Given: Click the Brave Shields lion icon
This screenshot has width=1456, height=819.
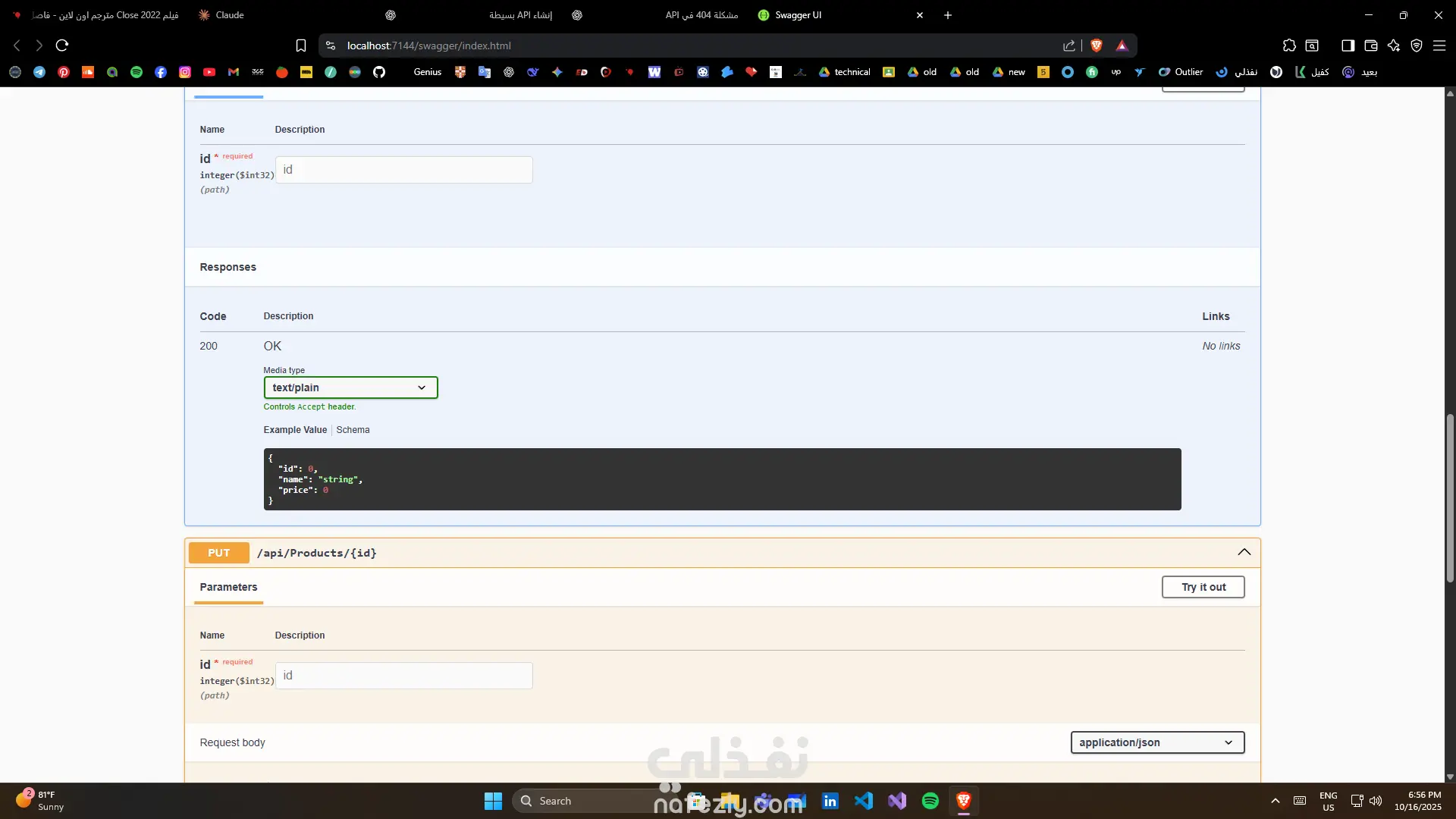Looking at the screenshot, I should pos(1096,45).
